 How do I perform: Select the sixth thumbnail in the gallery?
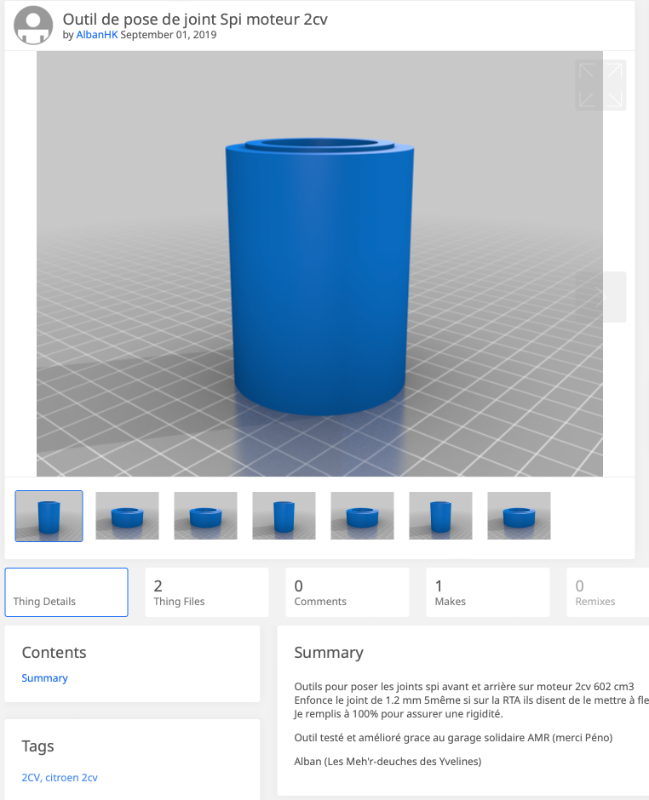tap(440, 516)
